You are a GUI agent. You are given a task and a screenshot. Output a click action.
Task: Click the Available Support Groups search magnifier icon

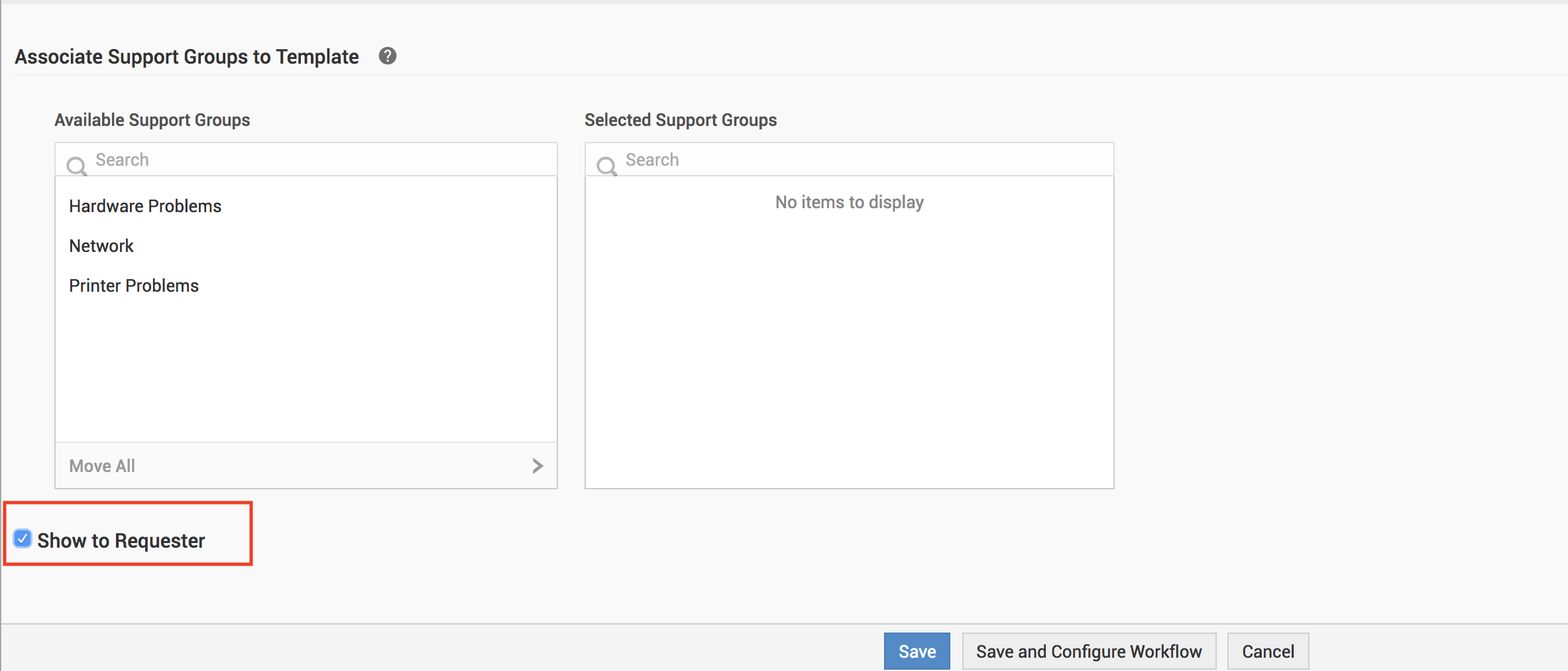[77, 165]
